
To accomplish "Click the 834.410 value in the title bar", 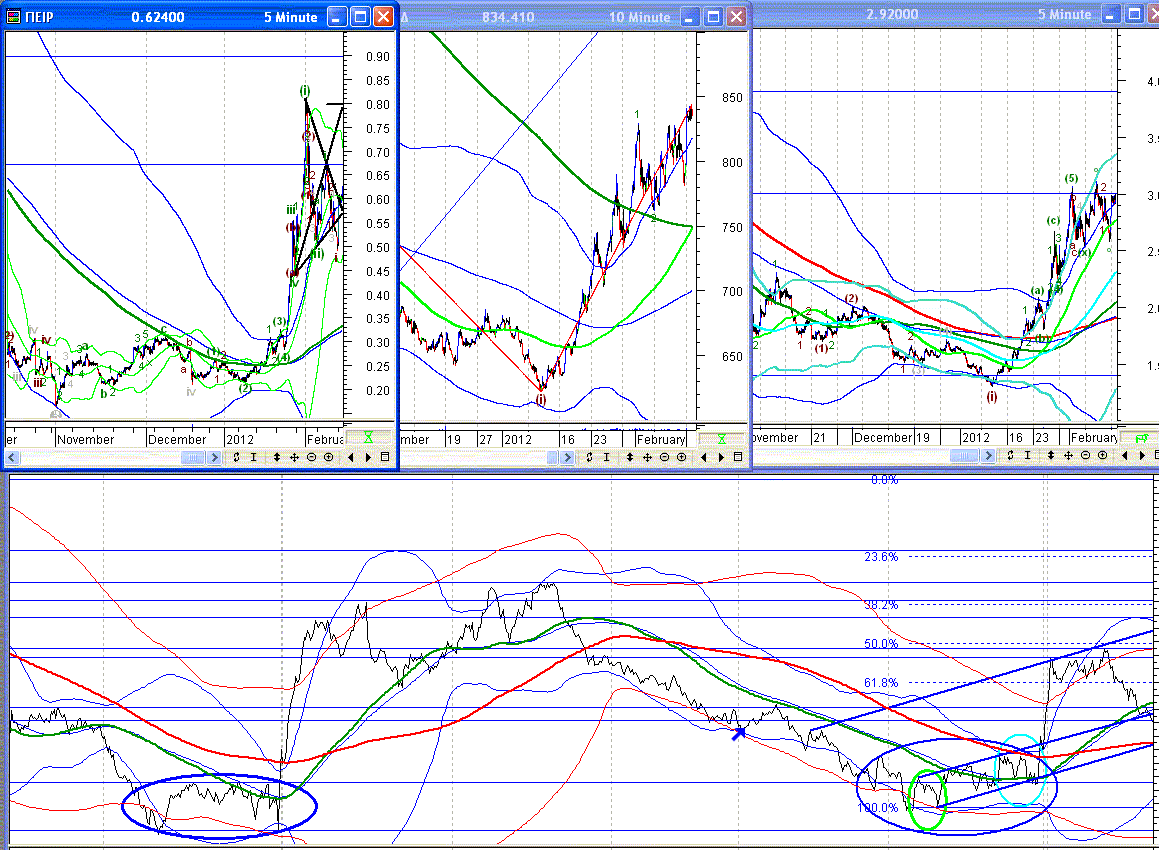I will coord(508,17).
